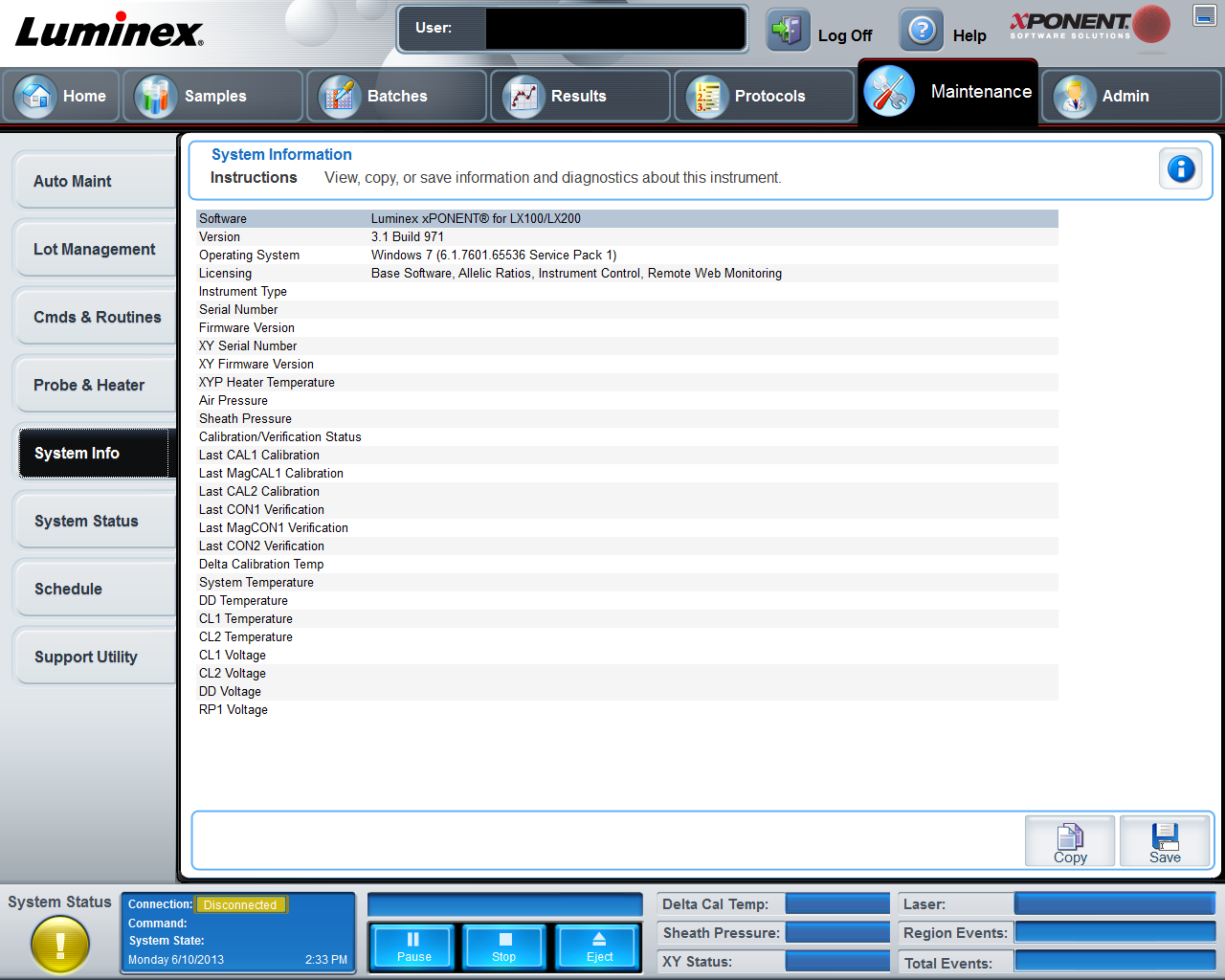Click the User name input field
Viewport: 1225px width, 980px height.
point(612,29)
